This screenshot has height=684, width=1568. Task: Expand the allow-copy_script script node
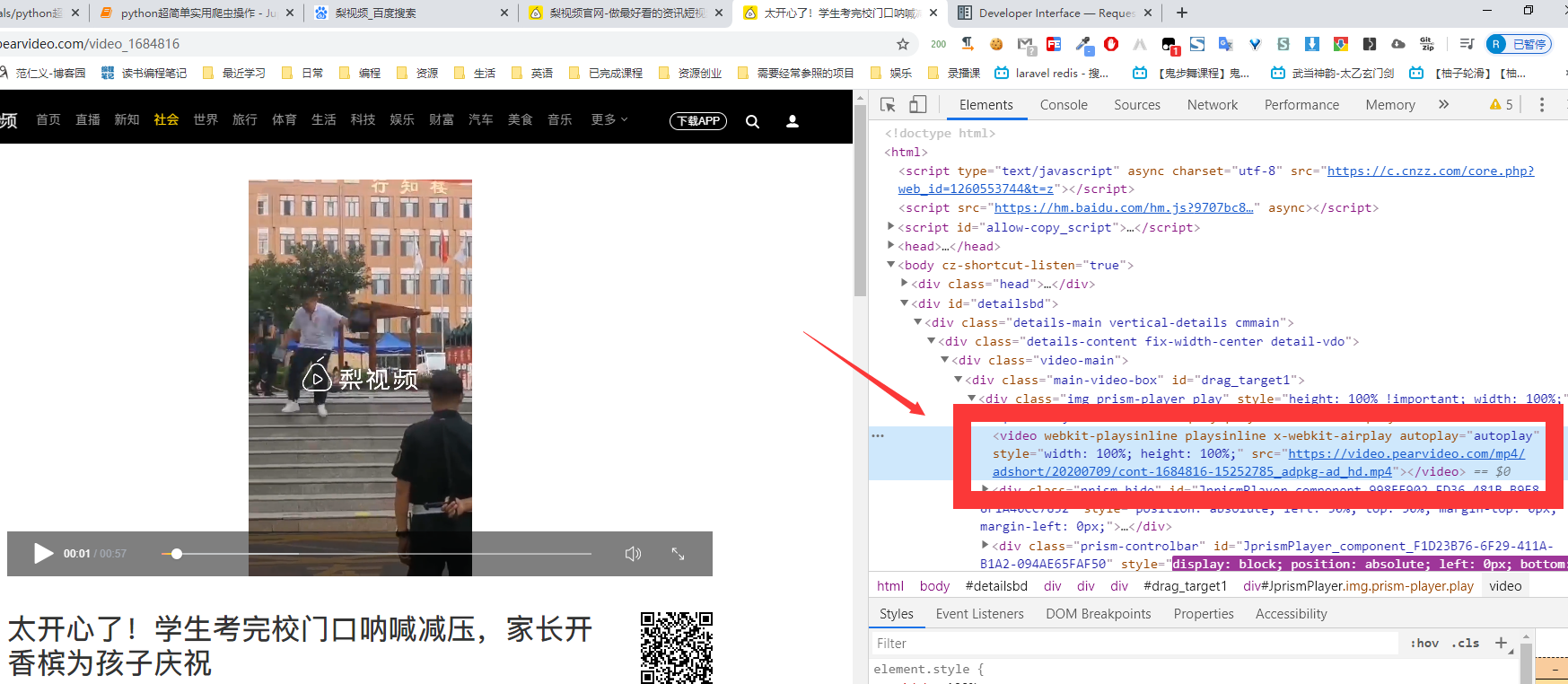coord(891,227)
